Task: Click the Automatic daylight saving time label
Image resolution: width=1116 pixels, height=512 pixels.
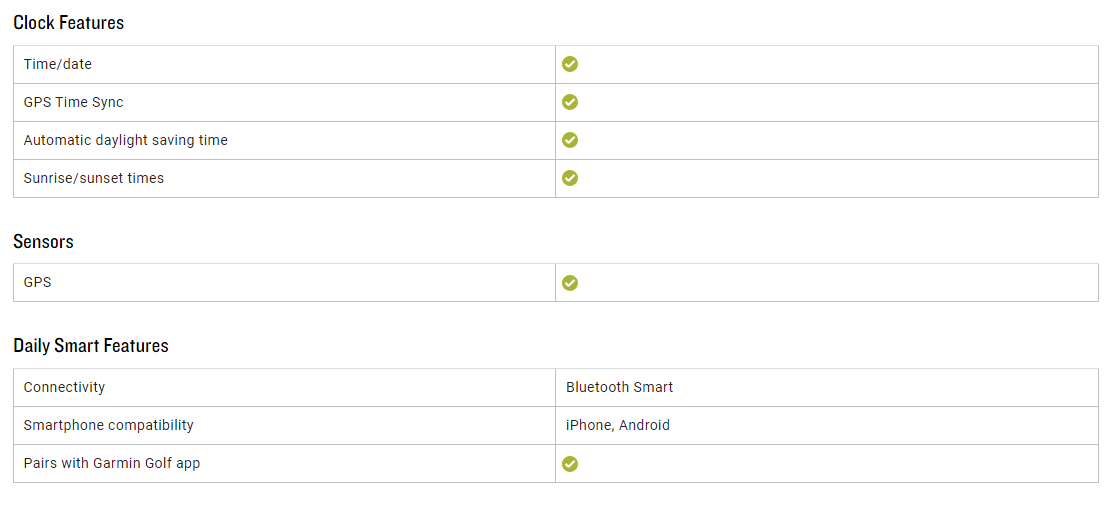Action: tap(126, 140)
